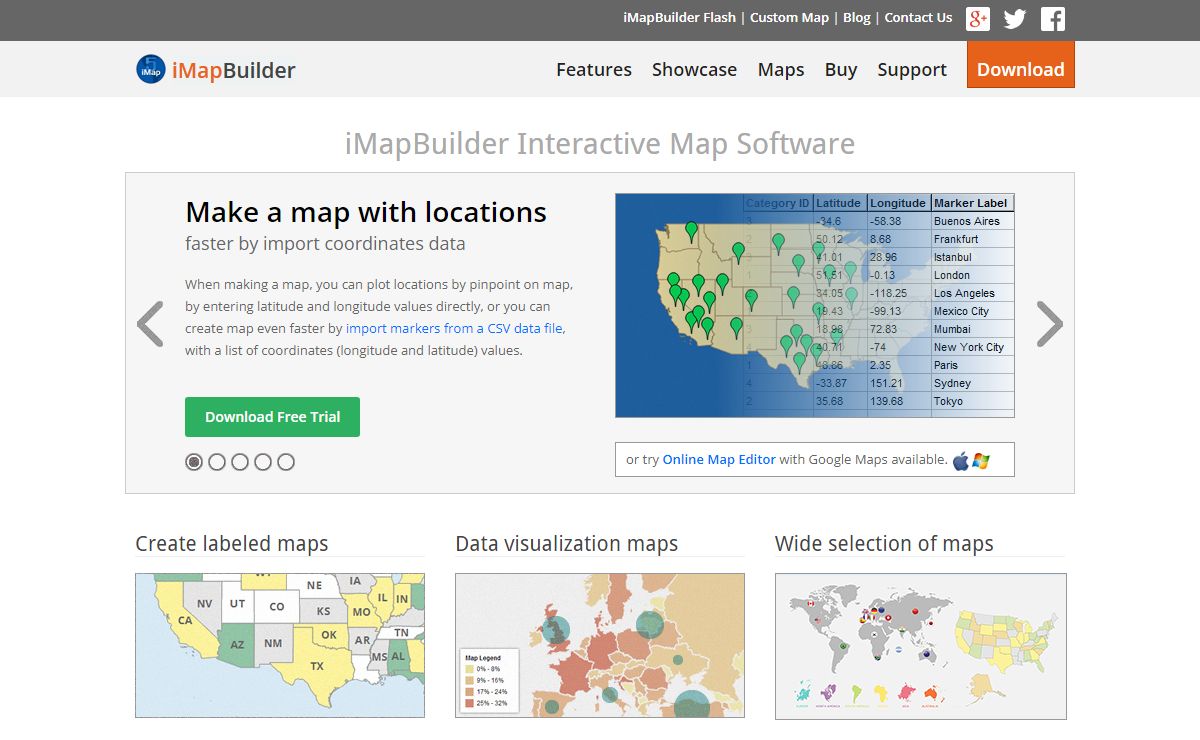1200x740 pixels.
Task: Click the Buenos Aires marker label cell
Action: (x=972, y=221)
